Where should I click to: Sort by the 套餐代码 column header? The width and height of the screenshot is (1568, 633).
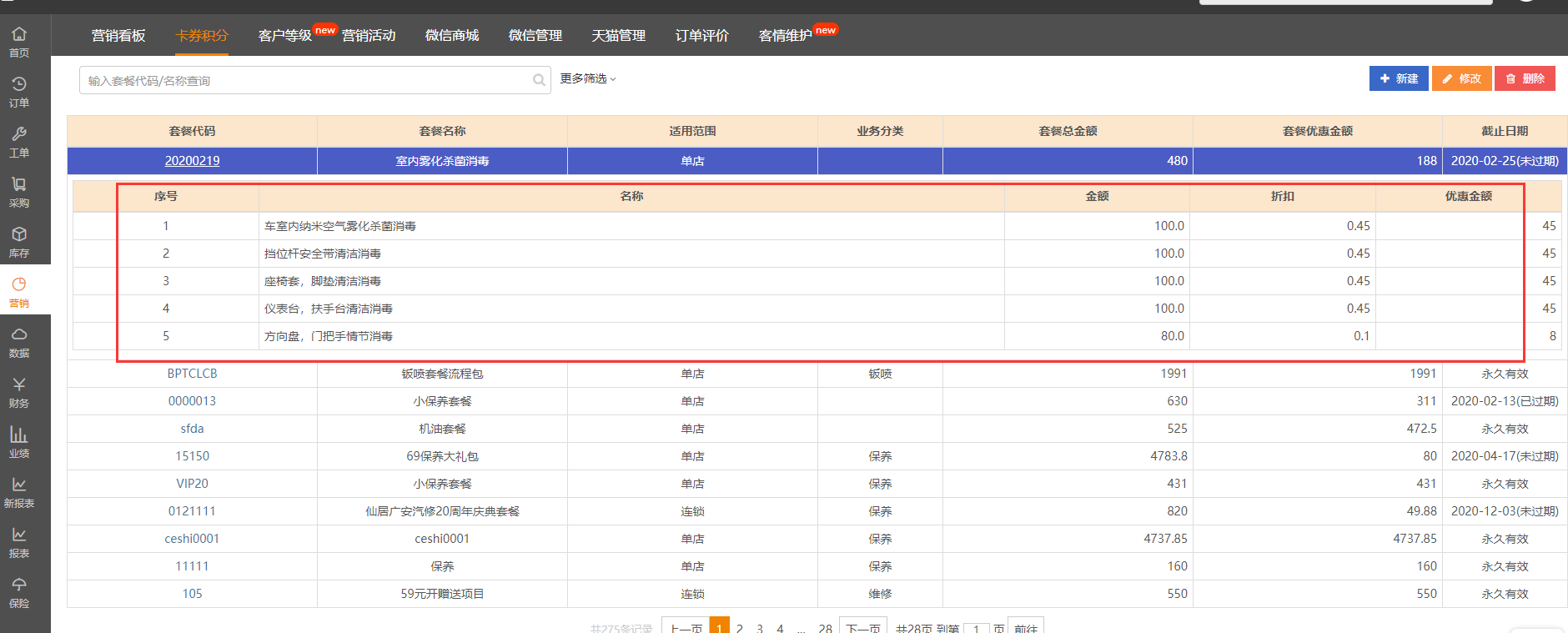point(192,131)
